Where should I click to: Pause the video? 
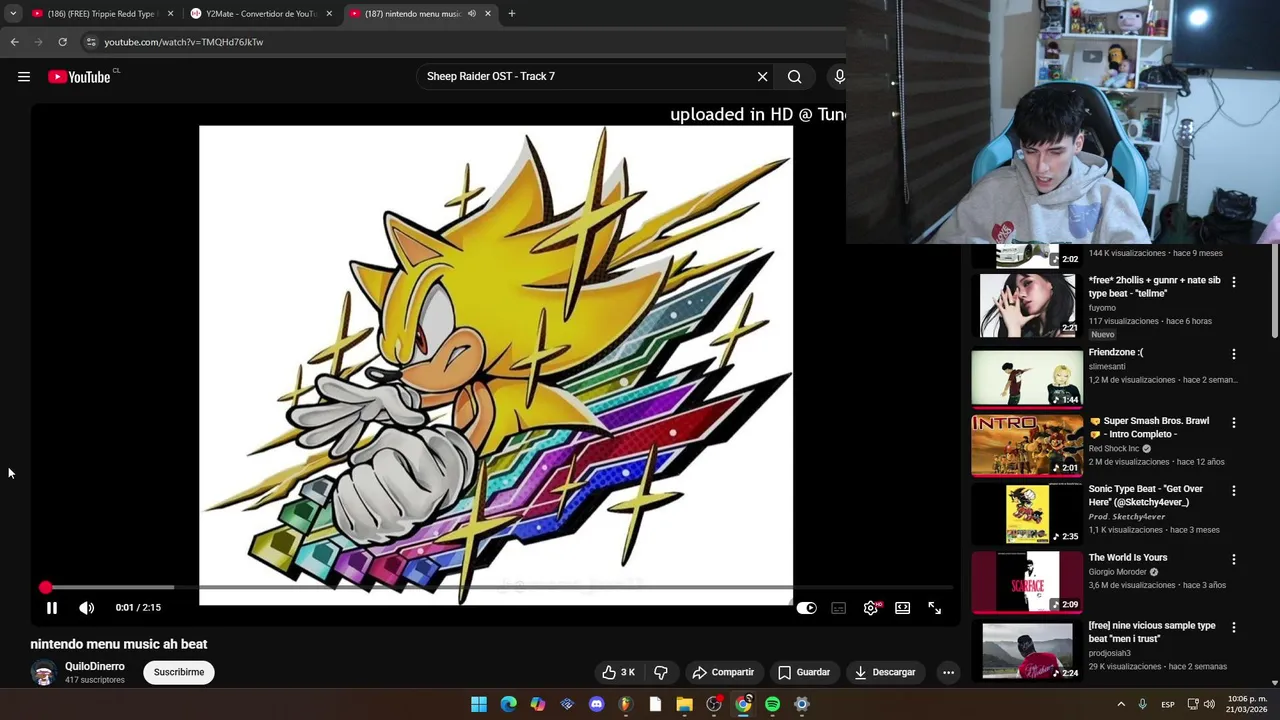click(52, 607)
